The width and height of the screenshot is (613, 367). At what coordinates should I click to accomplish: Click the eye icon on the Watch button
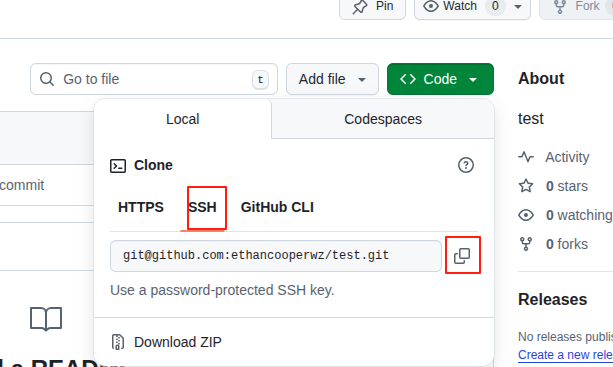click(430, 6)
